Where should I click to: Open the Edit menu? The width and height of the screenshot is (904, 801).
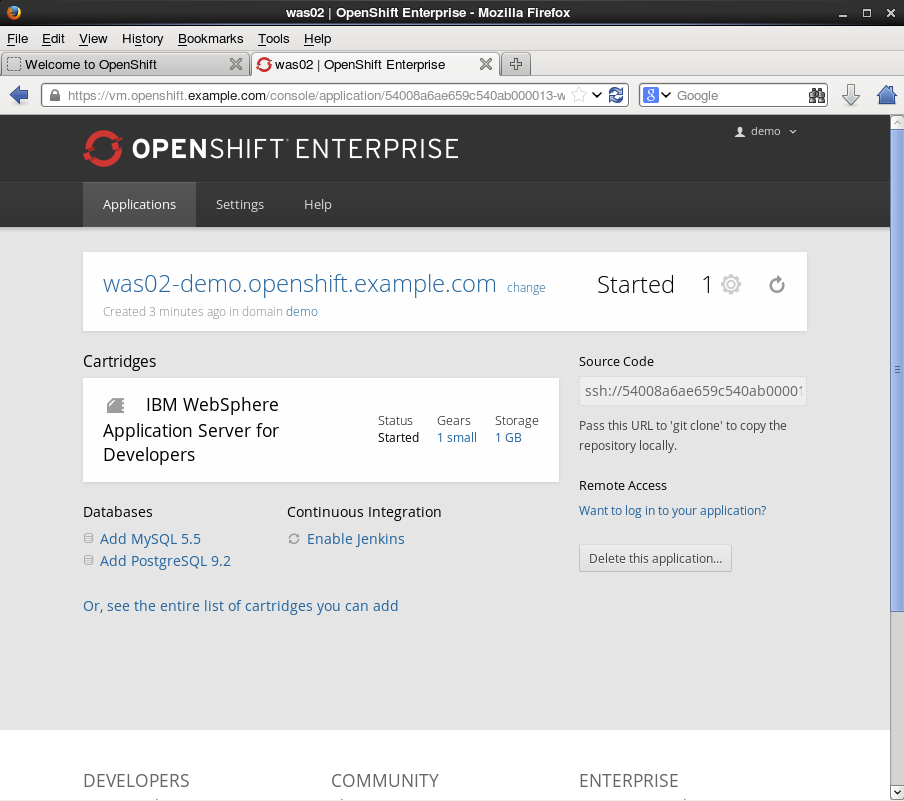point(53,39)
